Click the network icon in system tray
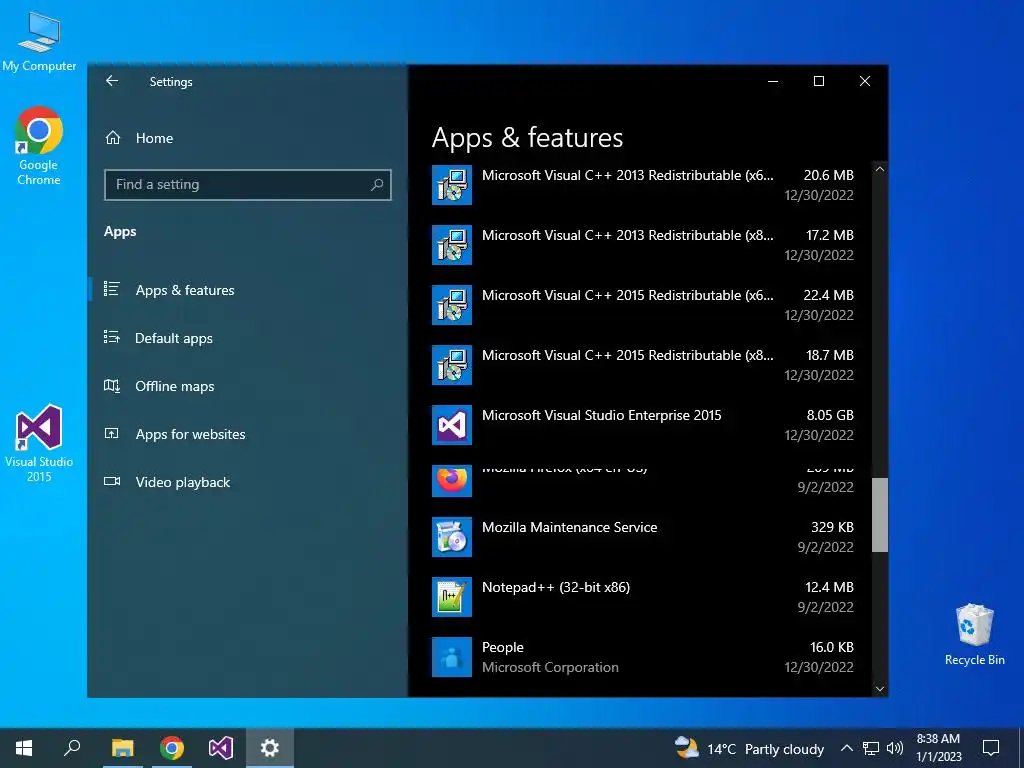Image resolution: width=1024 pixels, height=768 pixels. (871, 748)
